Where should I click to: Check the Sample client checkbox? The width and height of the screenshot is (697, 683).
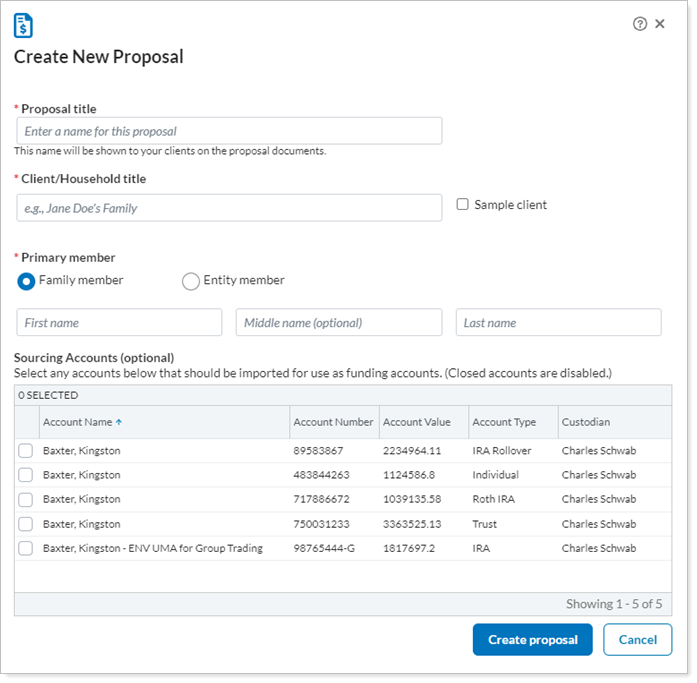[x=462, y=204]
